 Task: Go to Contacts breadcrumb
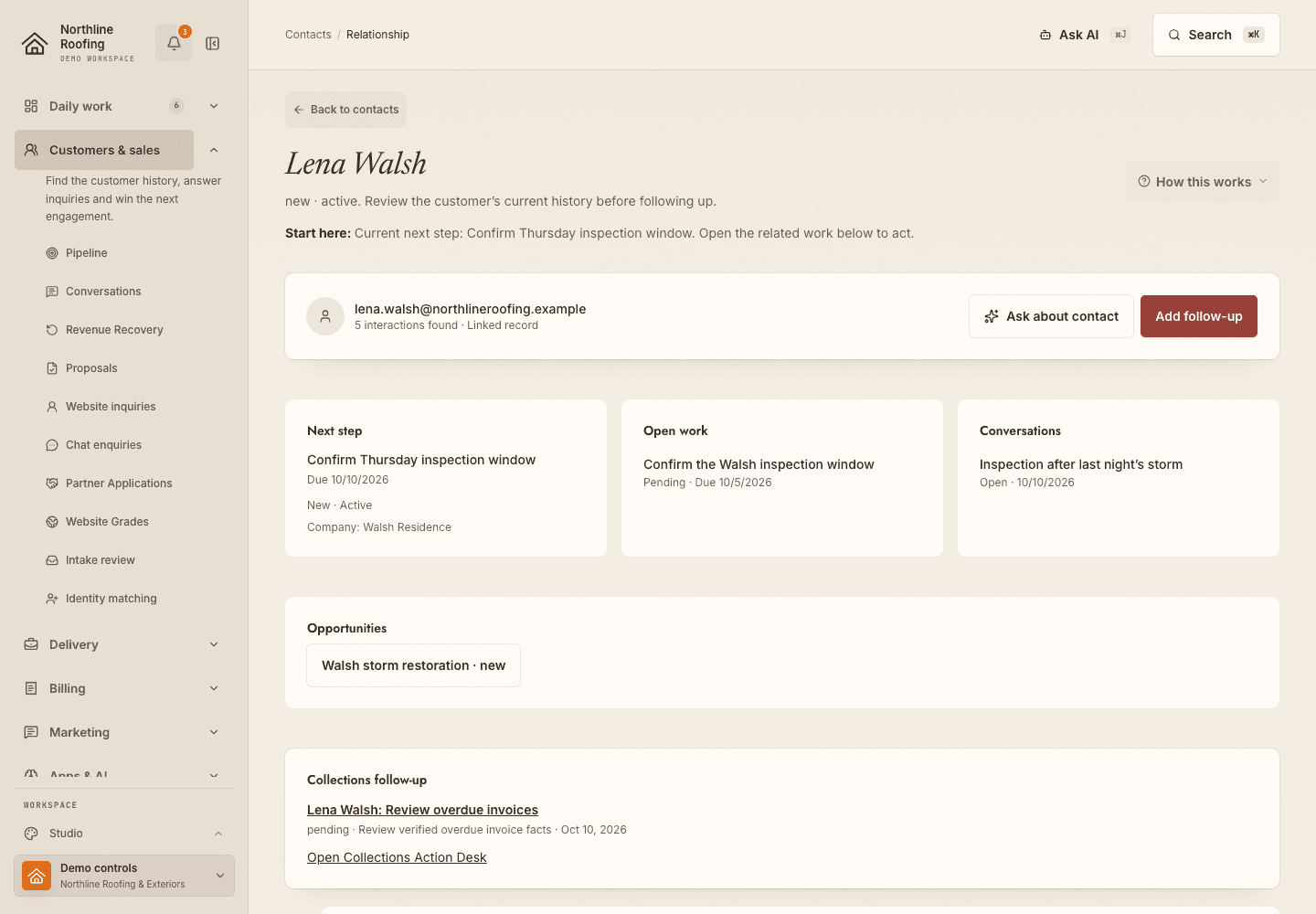click(308, 35)
